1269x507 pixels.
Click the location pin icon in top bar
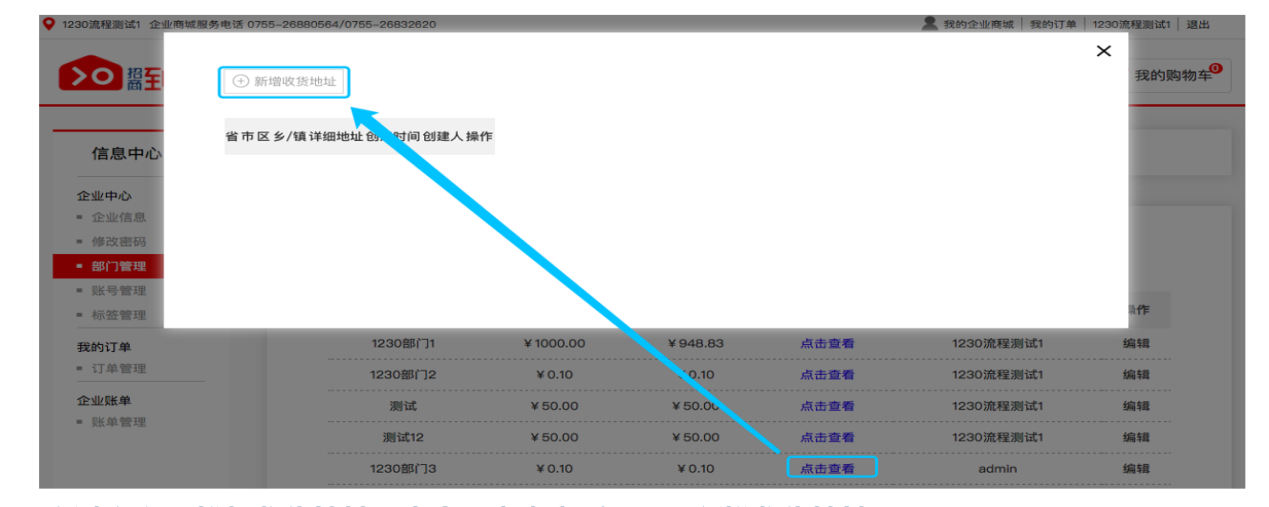click(49, 24)
